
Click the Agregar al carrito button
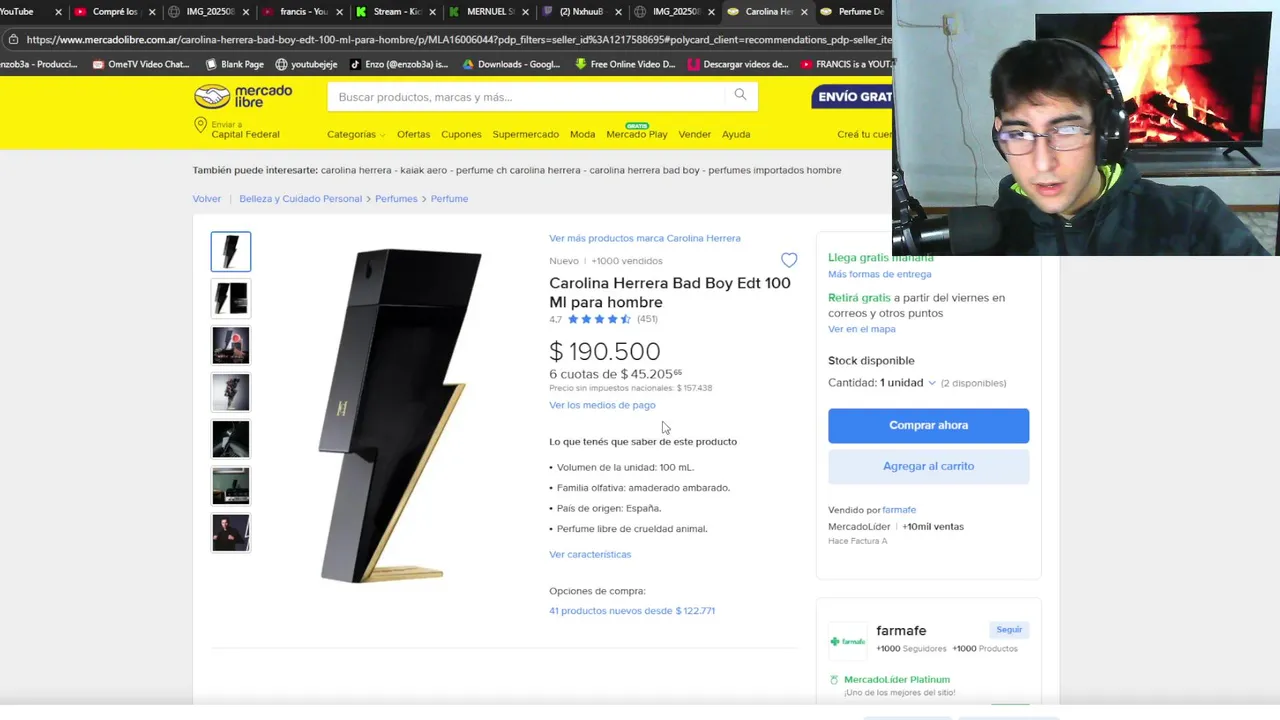(x=928, y=466)
